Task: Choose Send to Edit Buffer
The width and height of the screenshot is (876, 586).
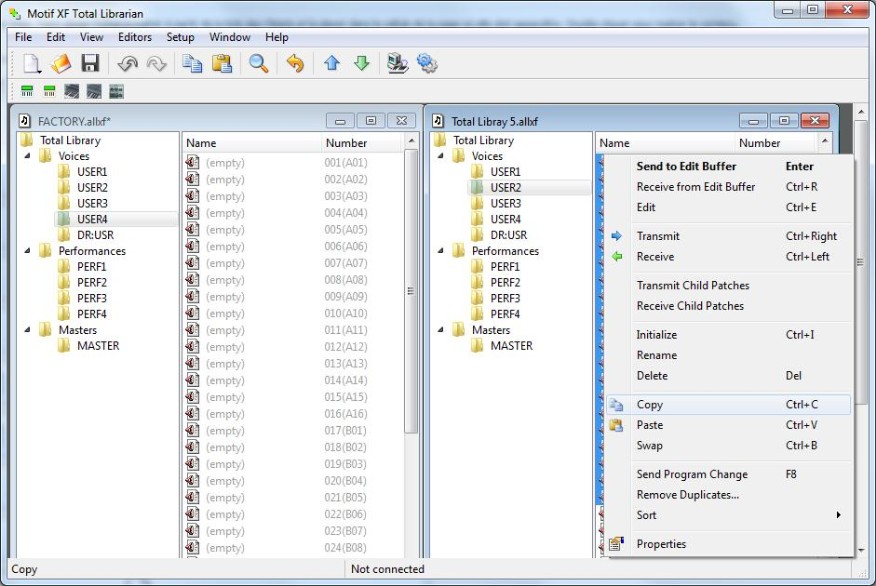Action: 729,166
